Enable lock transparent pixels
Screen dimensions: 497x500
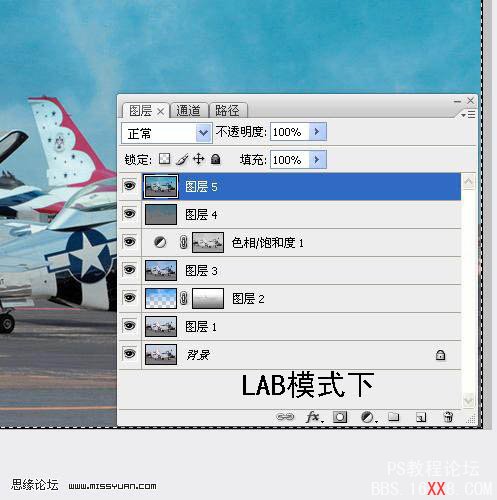(164, 159)
